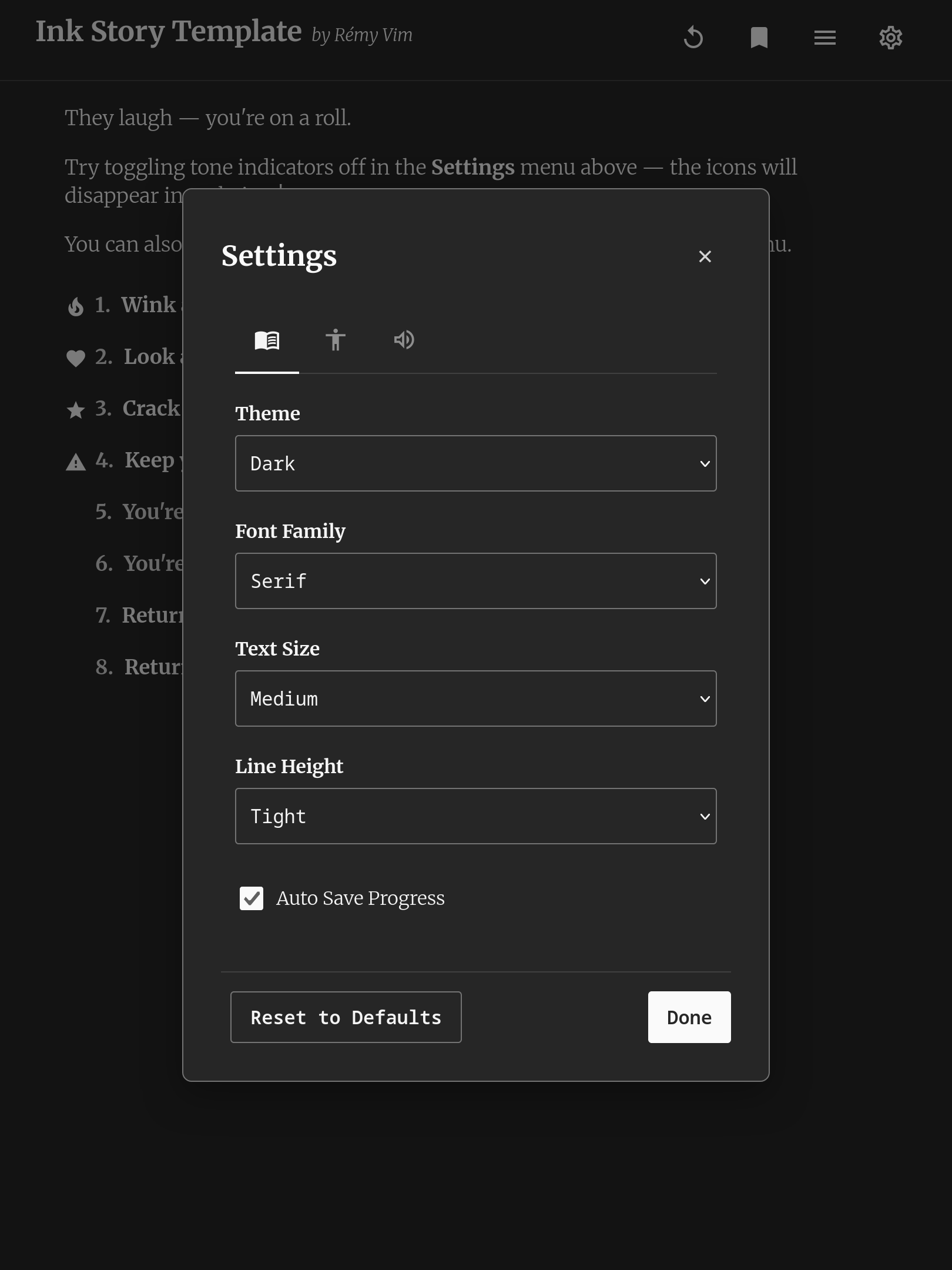Click the warning triangle icon on choice 4
The image size is (952, 1270).
76,462
